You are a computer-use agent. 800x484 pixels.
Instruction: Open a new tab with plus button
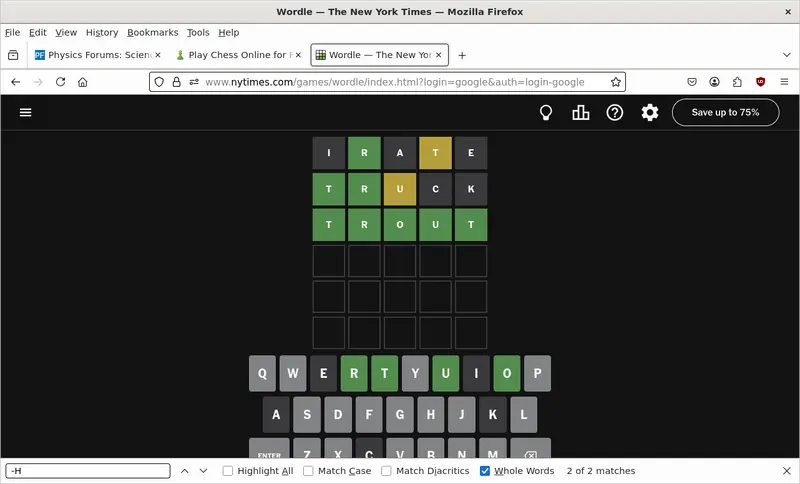462,55
